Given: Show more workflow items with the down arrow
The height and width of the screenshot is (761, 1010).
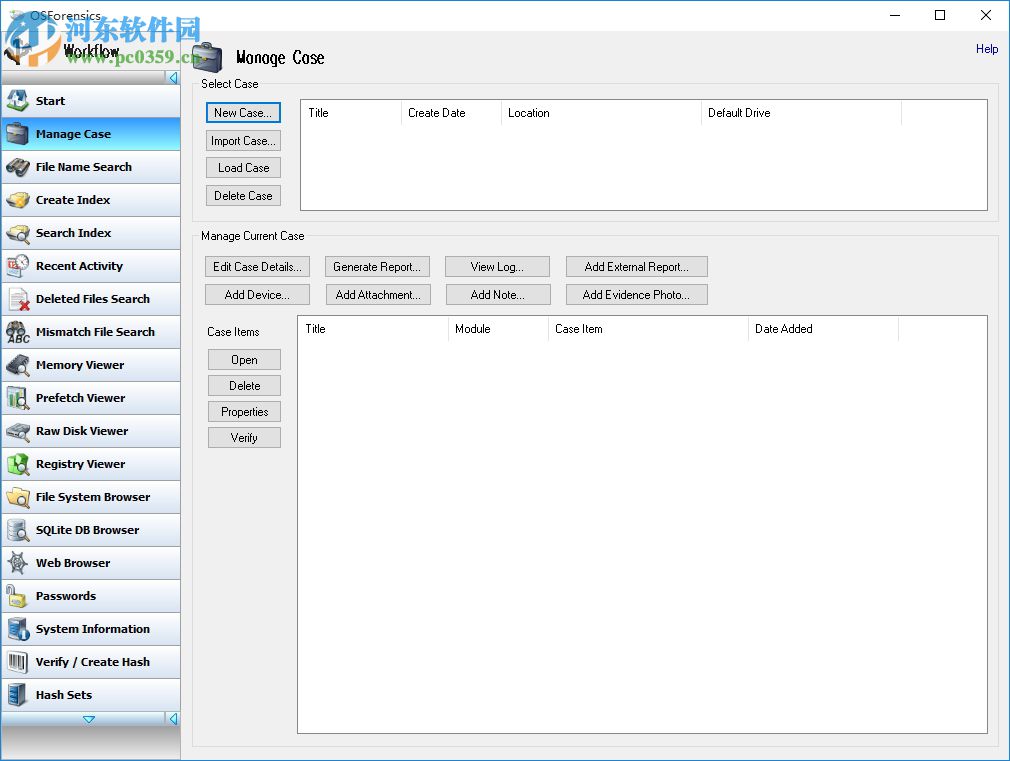Looking at the screenshot, I should click(89, 719).
